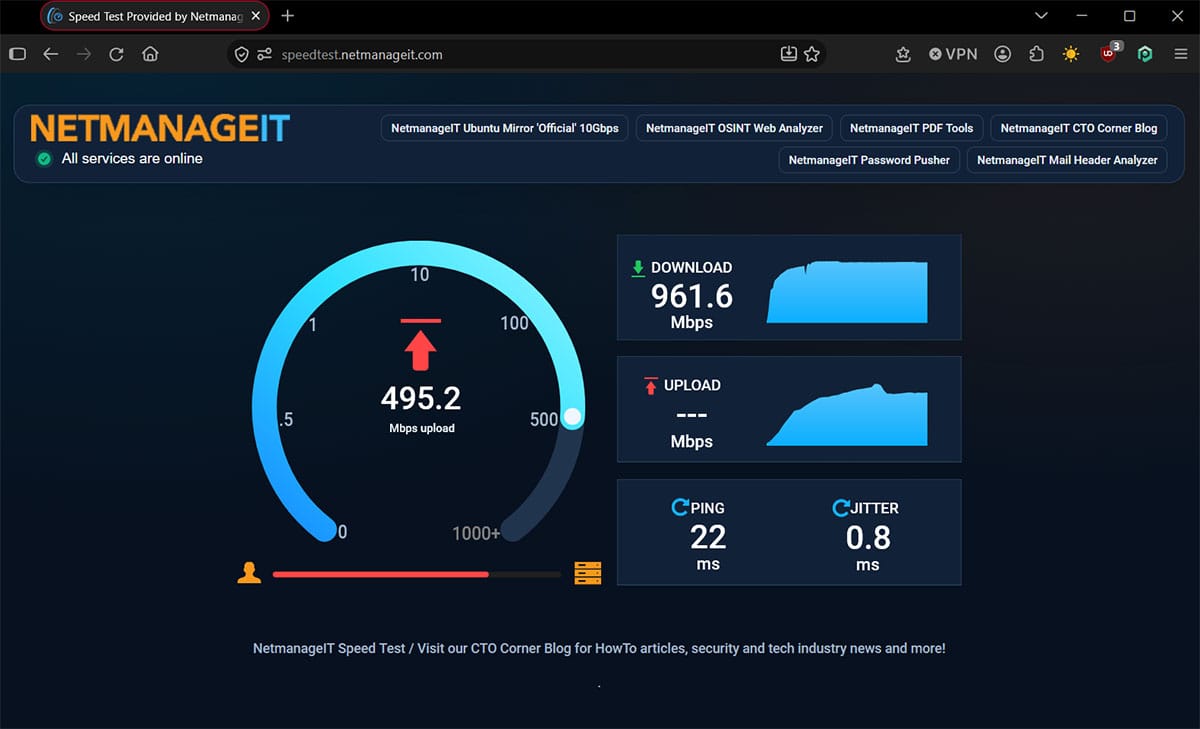Click the JITTER refresh icon
This screenshot has width=1200, height=729.
[x=841, y=508]
